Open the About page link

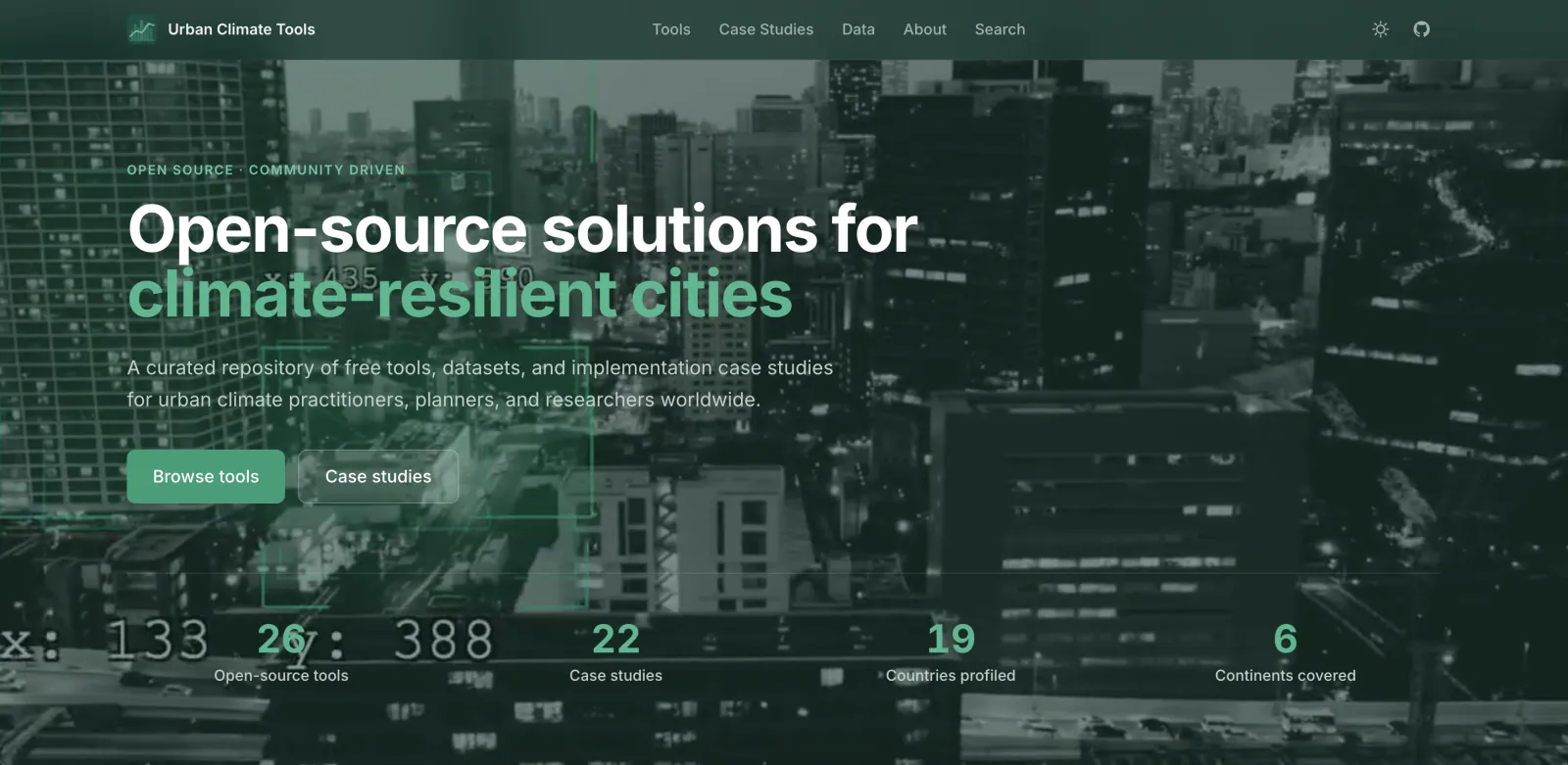coord(925,29)
